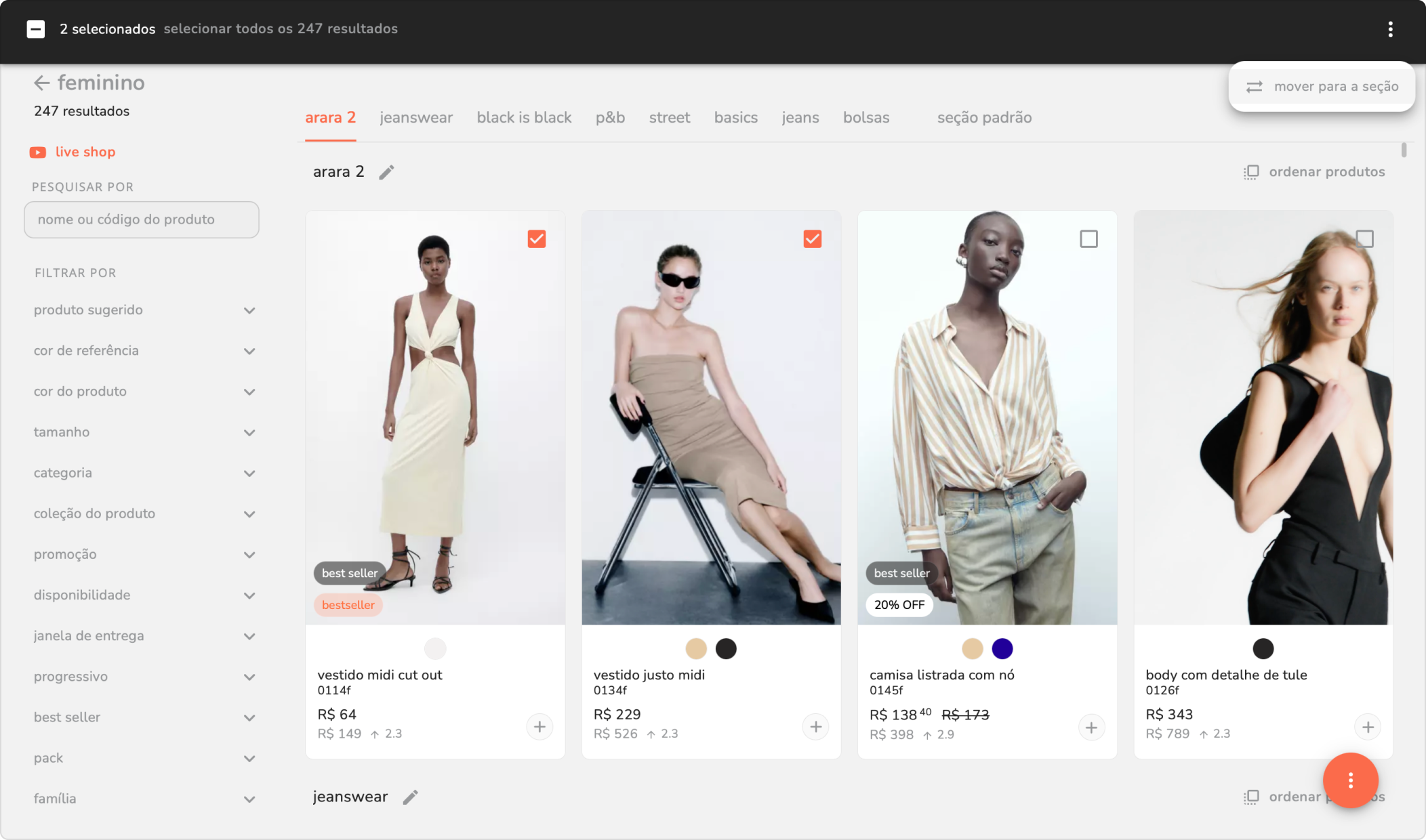This screenshot has height=840, width=1426.
Task: Click the live shop video icon
Action: (x=38, y=152)
